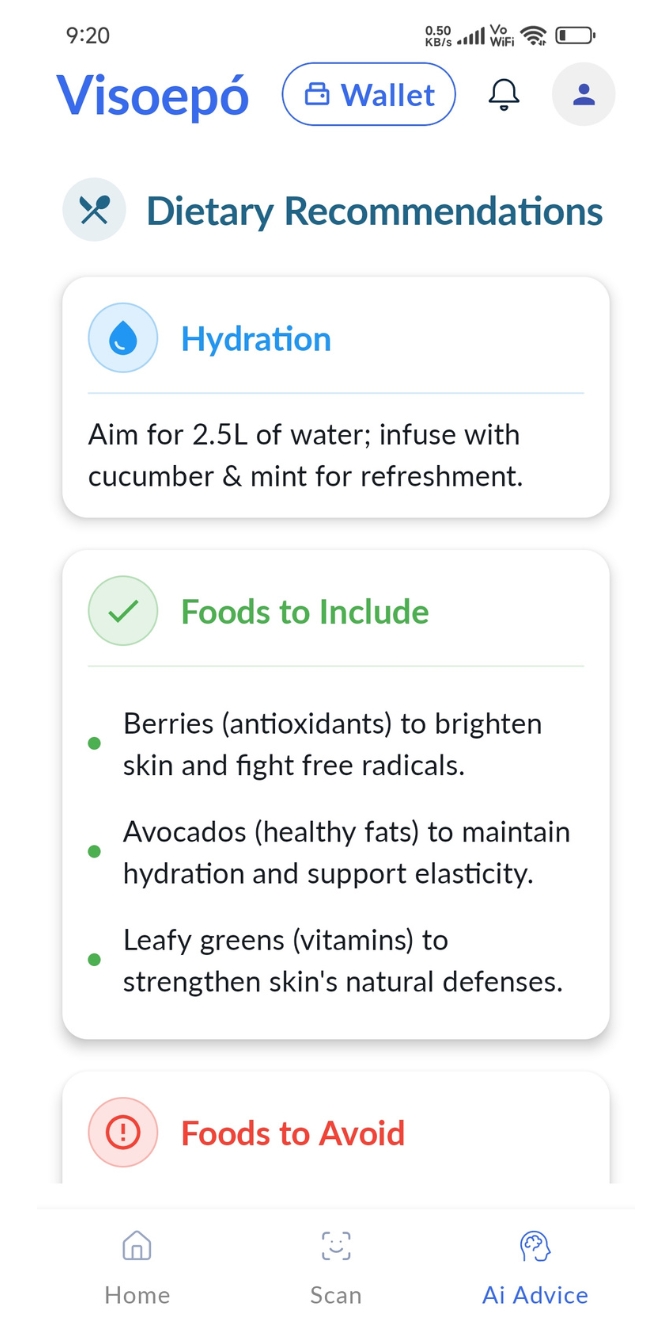The height and width of the screenshot is (1344, 672).
Task: Tap the fork and spoon dietary icon
Action: 94,210
